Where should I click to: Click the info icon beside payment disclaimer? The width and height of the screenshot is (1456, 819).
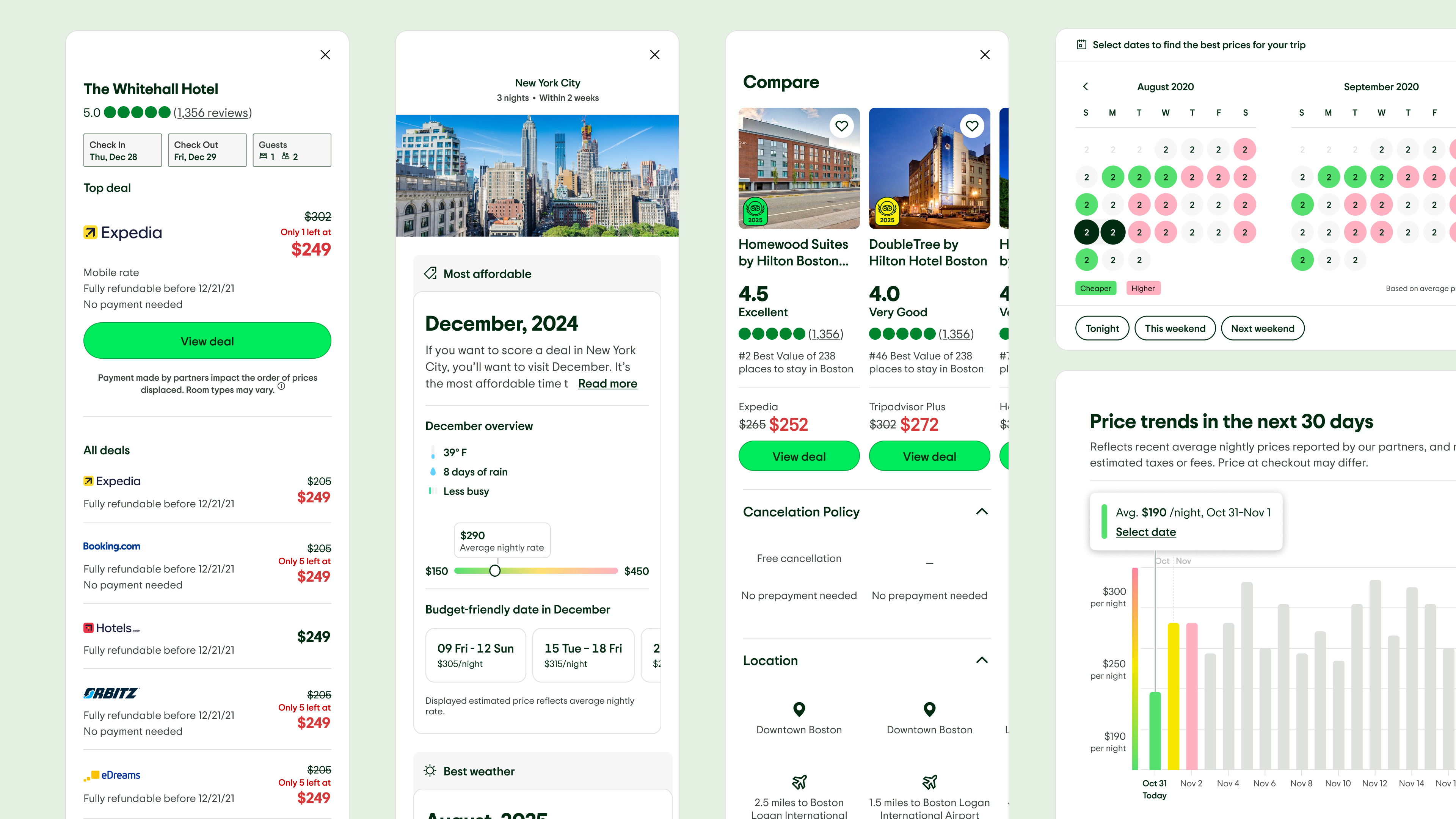pos(281,386)
